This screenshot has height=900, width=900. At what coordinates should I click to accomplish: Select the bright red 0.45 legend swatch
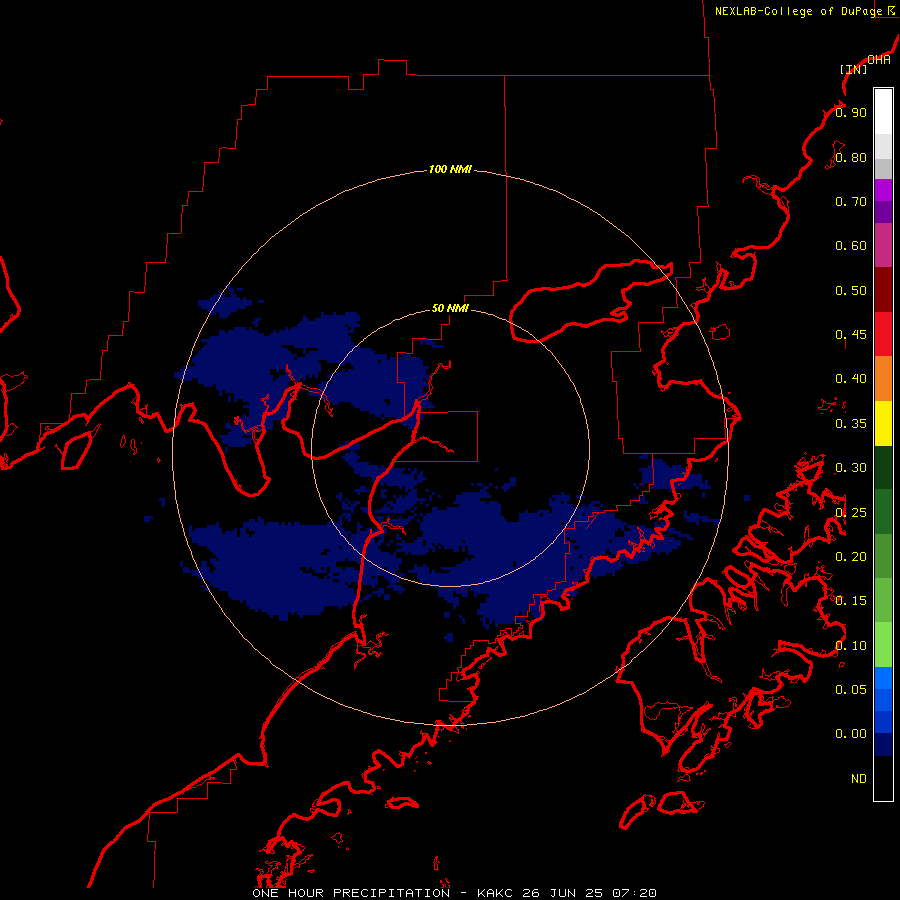click(x=883, y=334)
